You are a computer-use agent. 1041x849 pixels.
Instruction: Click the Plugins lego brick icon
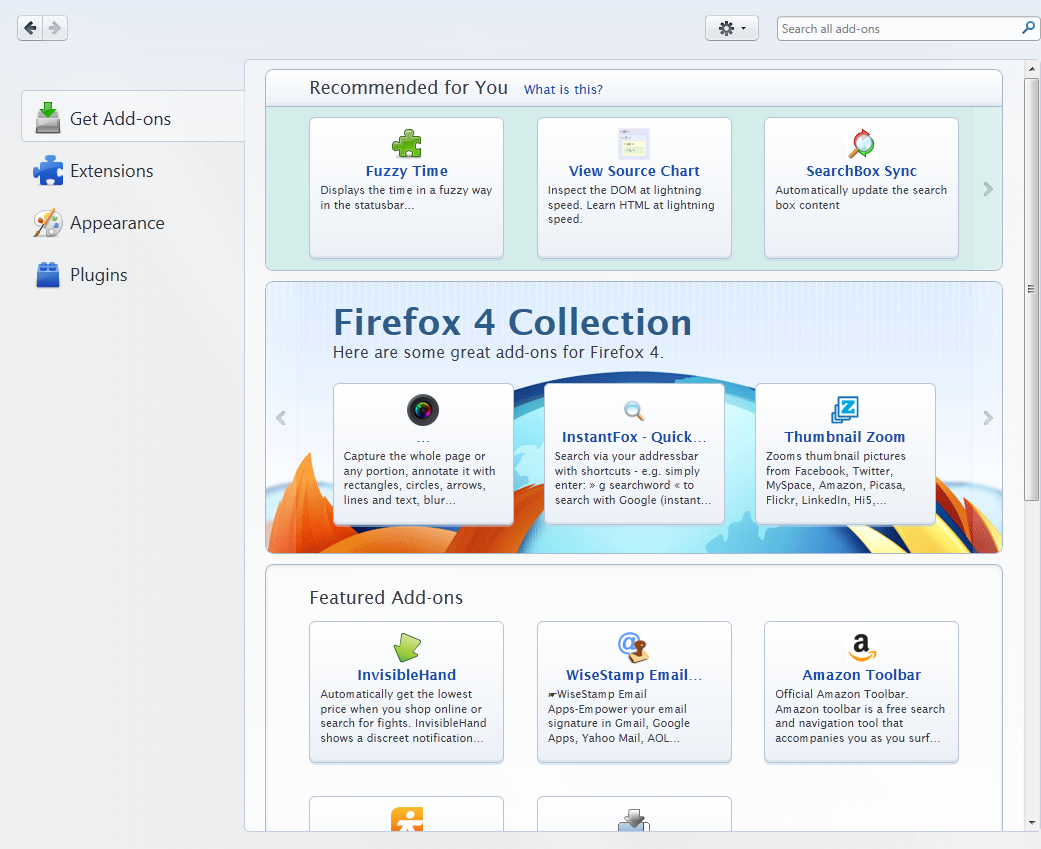point(48,275)
